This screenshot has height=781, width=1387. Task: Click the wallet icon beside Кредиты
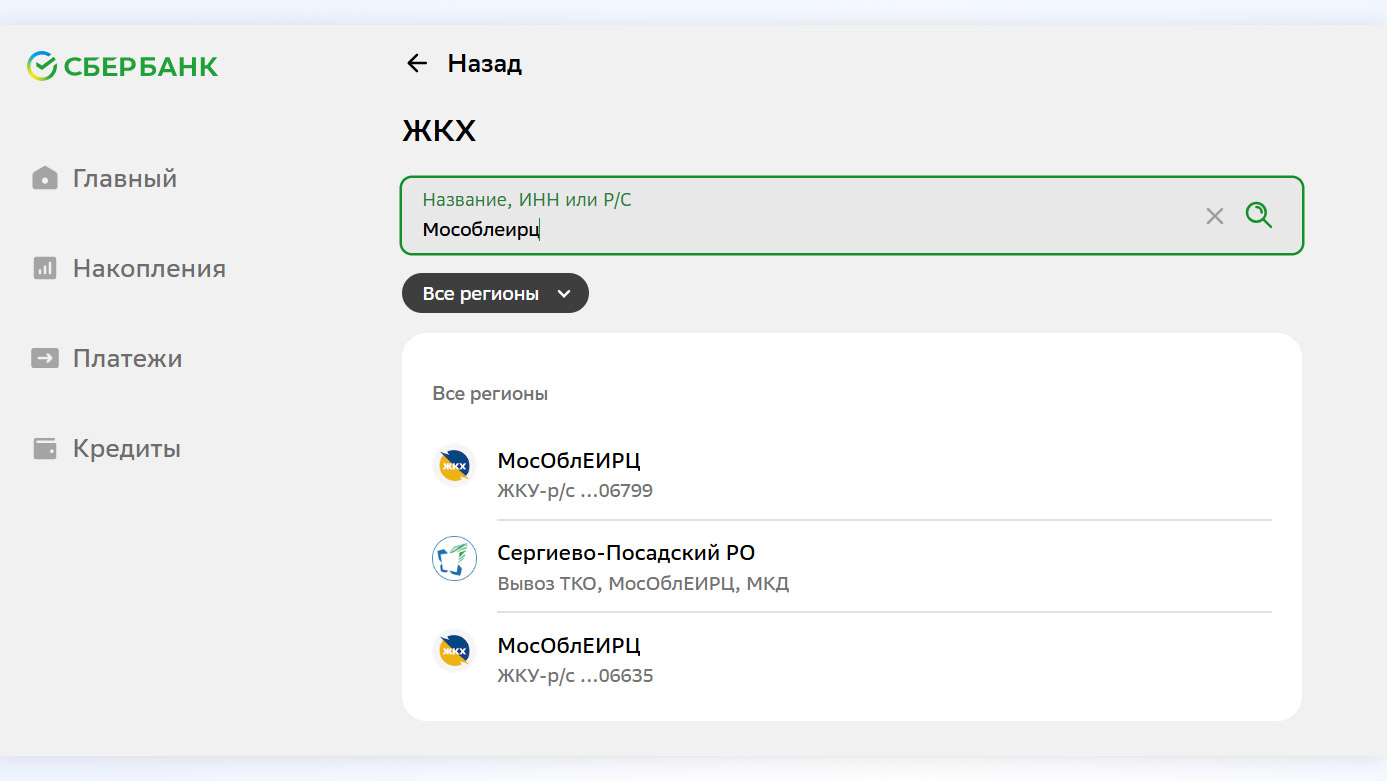[45, 449]
